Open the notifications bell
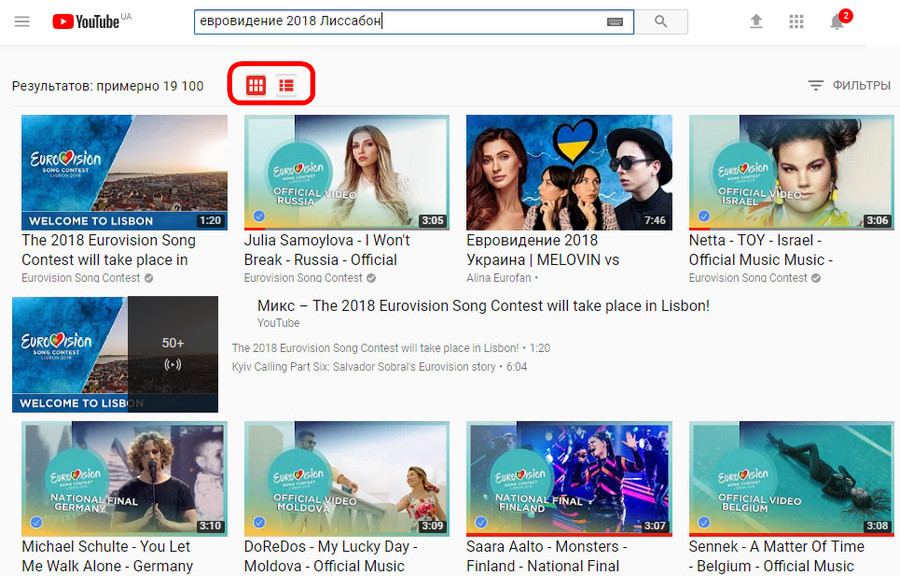900x576 pixels. point(837,22)
